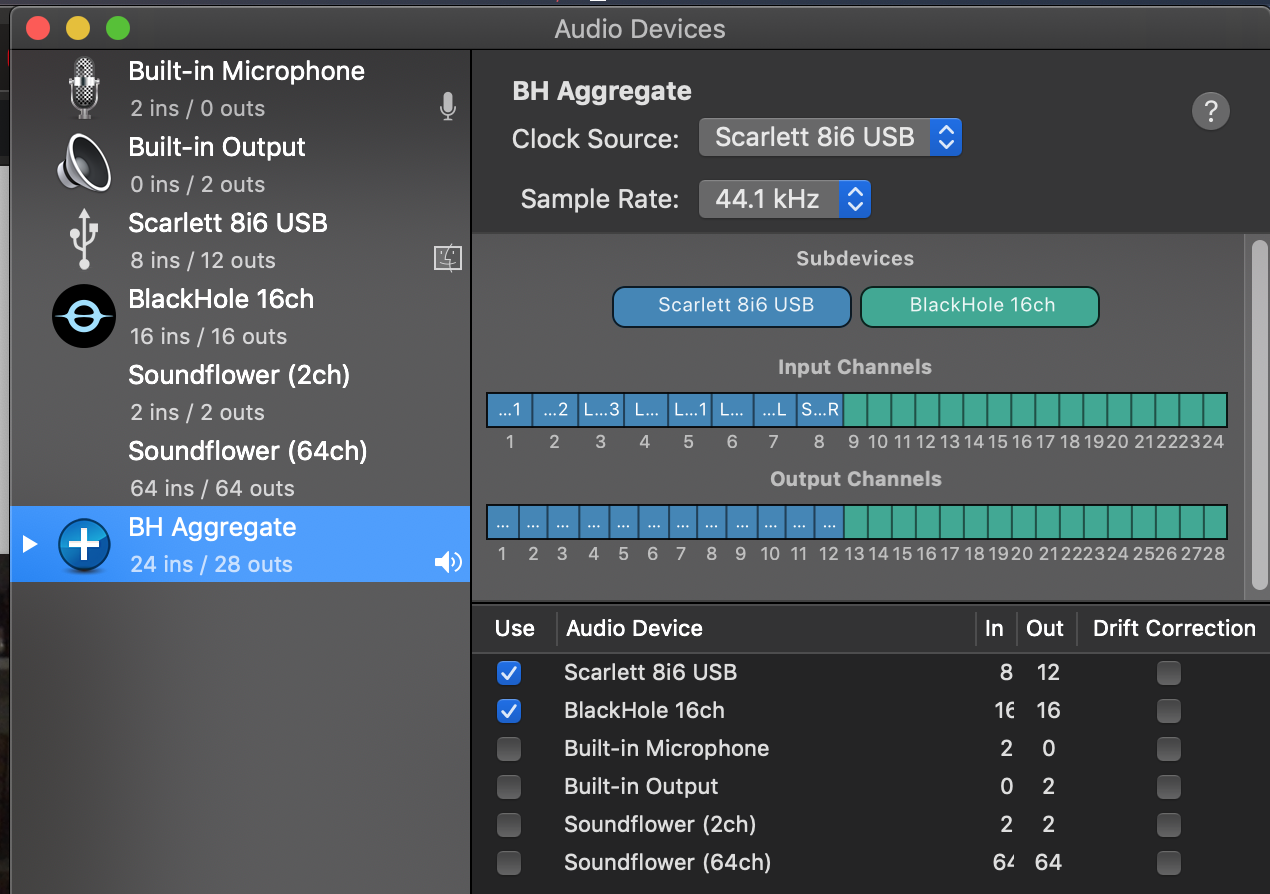Select Soundflower (2ch) in device list

click(239, 392)
